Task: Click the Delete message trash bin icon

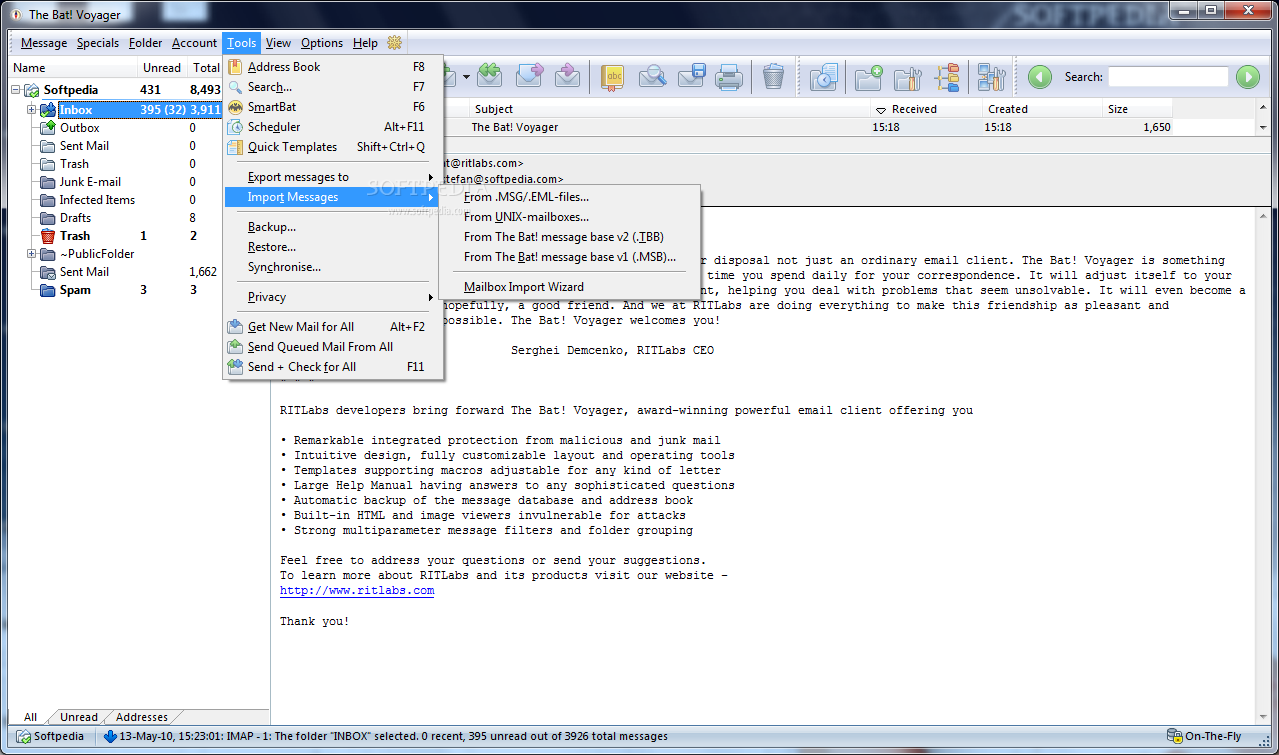Action: 773,76
